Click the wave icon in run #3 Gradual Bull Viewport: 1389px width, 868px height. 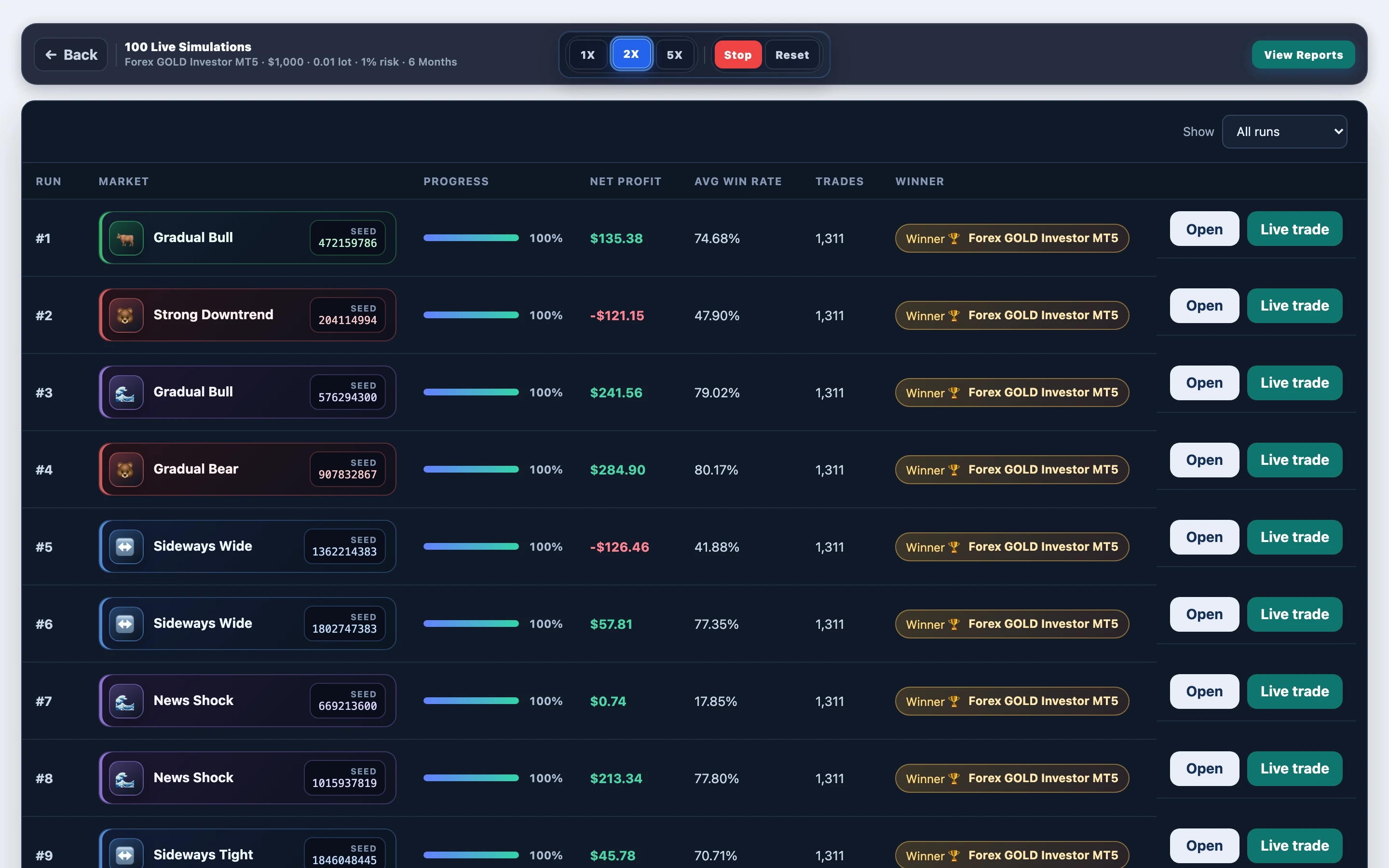click(x=126, y=392)
